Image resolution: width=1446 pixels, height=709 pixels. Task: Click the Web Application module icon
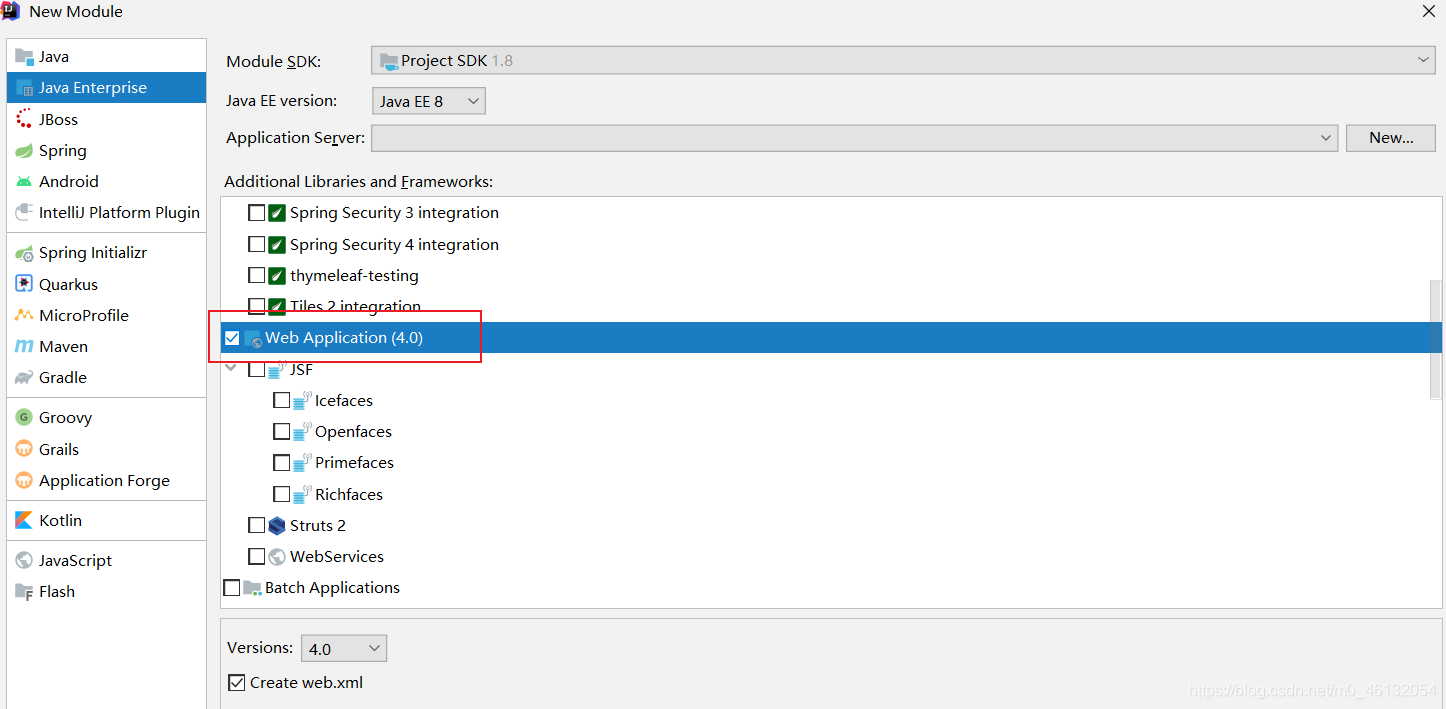252,338
